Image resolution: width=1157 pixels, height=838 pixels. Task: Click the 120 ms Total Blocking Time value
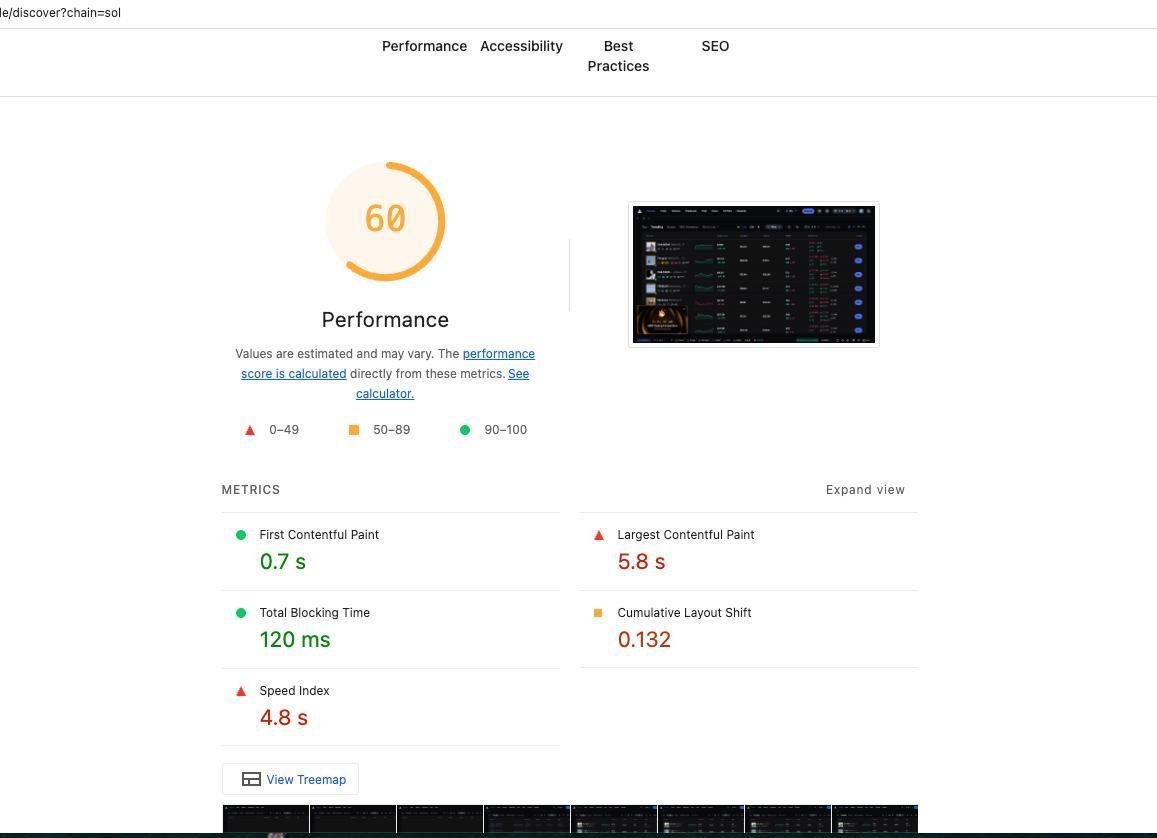click(x=295, y=640)
